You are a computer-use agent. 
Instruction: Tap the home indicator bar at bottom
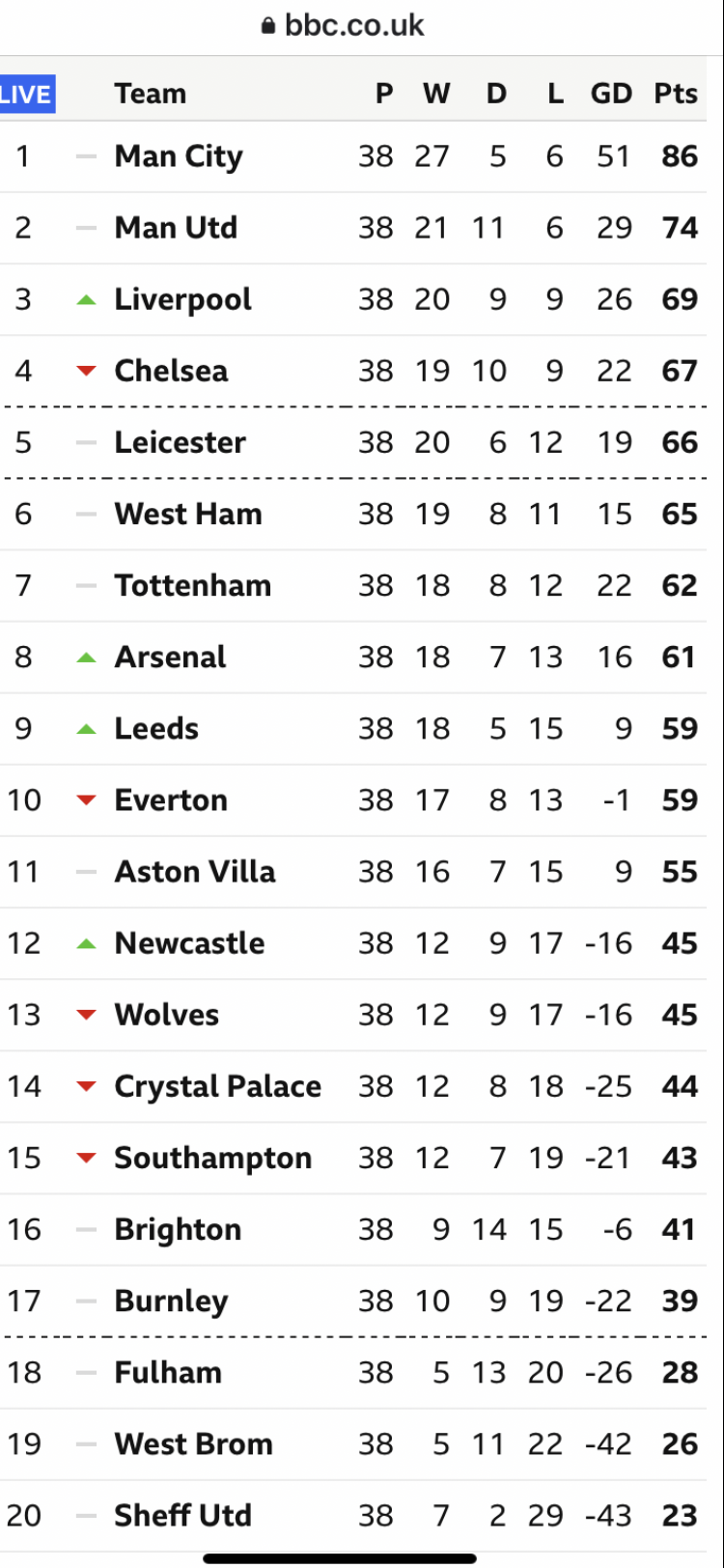point(340,1558)
